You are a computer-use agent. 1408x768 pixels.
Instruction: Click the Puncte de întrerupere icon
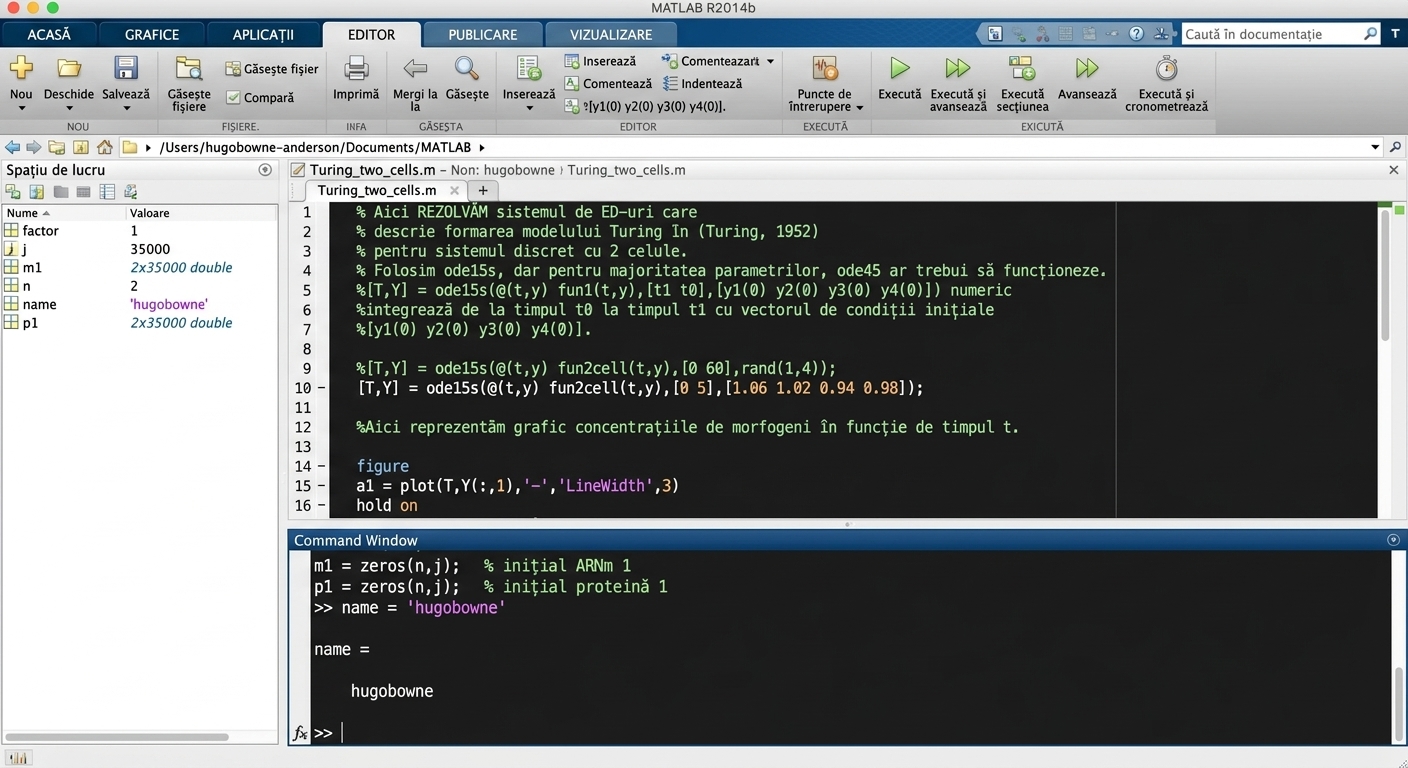(825, 68)
